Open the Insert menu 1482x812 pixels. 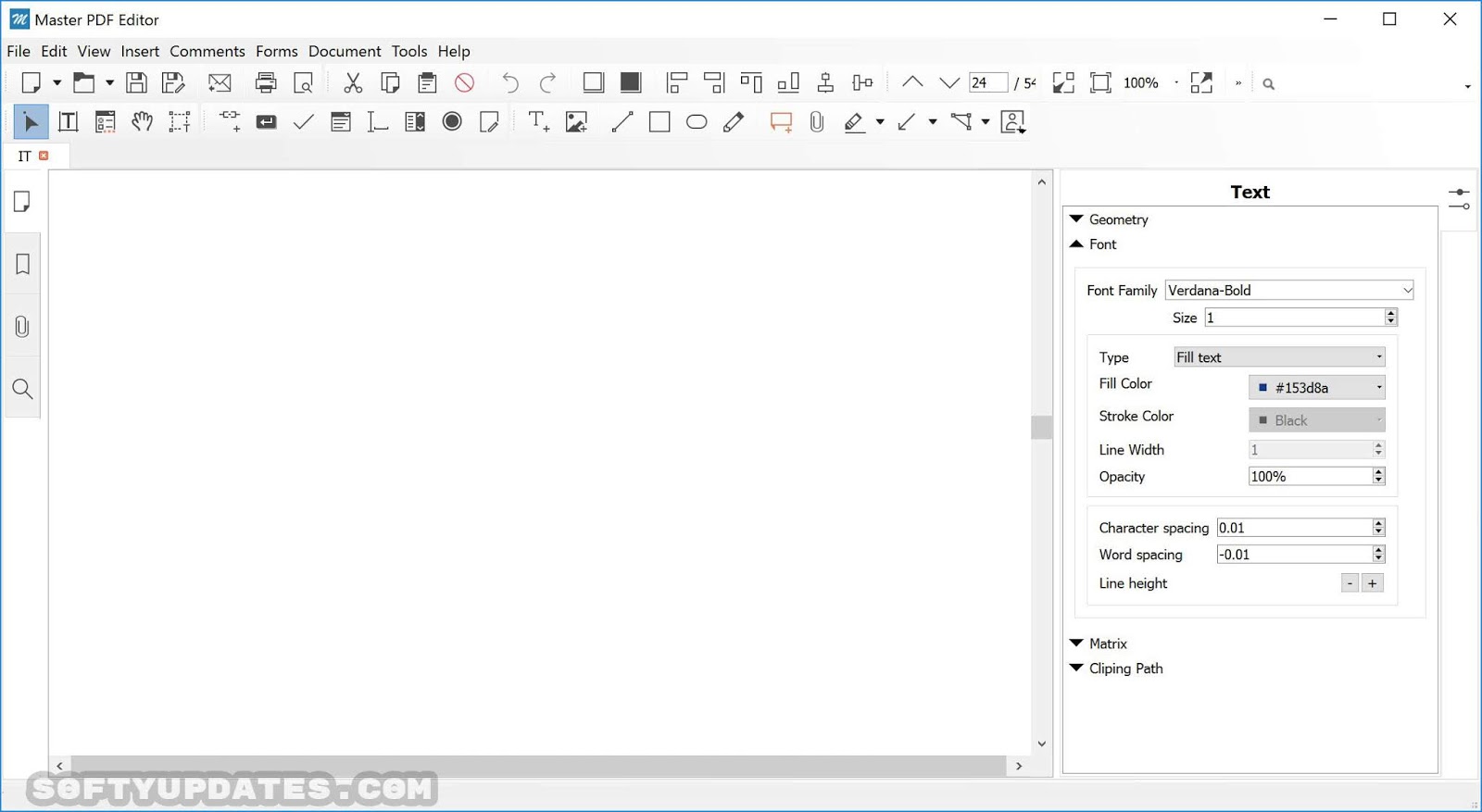140,51
